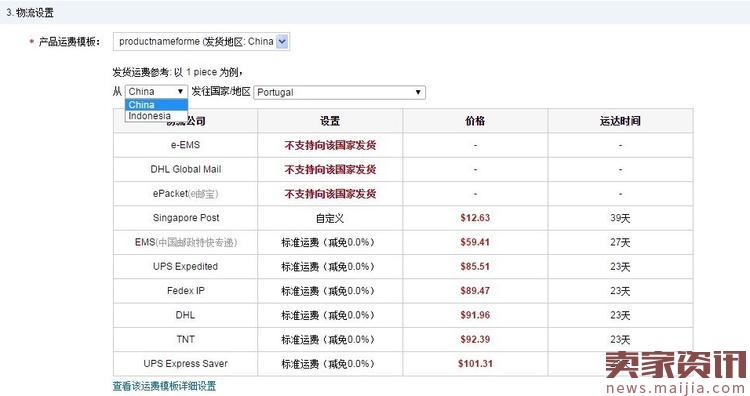Image resolution: width=750 pixels, height=396 pixels.
Task: Select the e-EMS carrier row
Action: coord(403,145)
